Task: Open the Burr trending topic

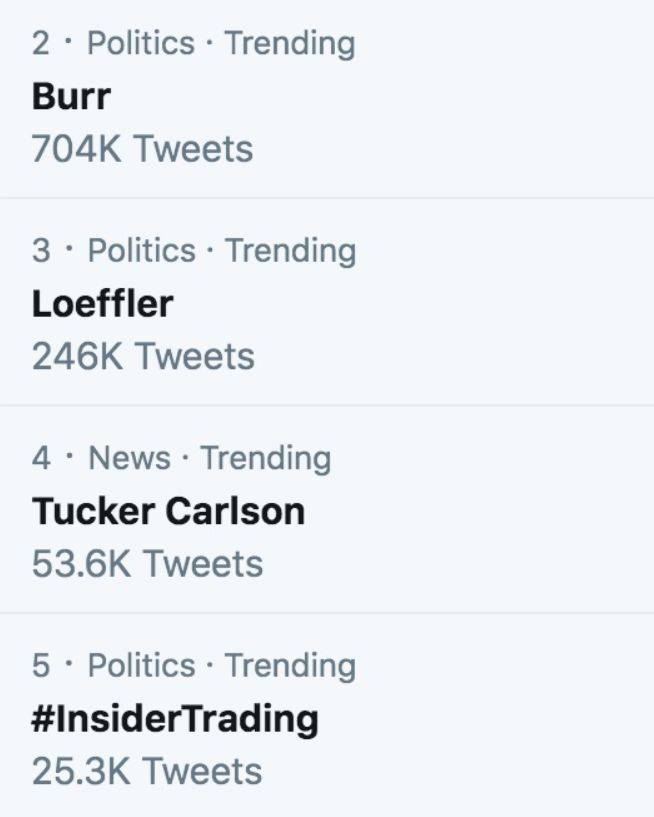Action: (71, 96)
